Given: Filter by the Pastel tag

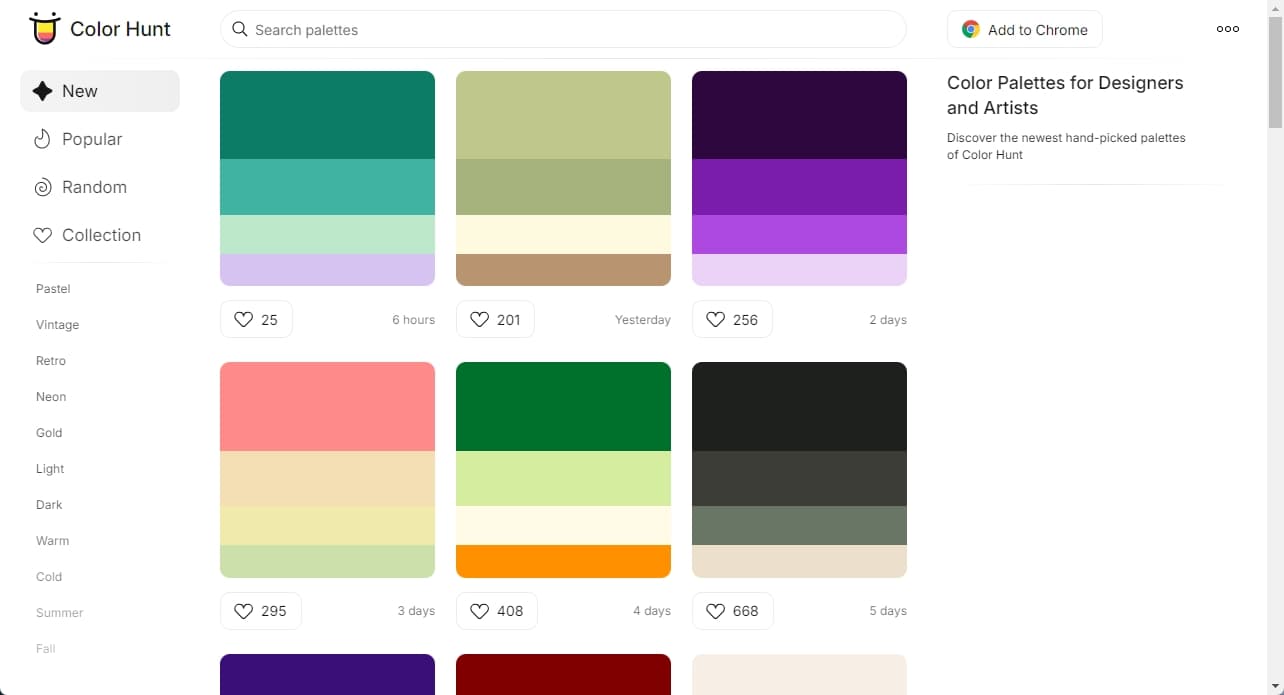Looking at the screenshot, I should point(53,289).
